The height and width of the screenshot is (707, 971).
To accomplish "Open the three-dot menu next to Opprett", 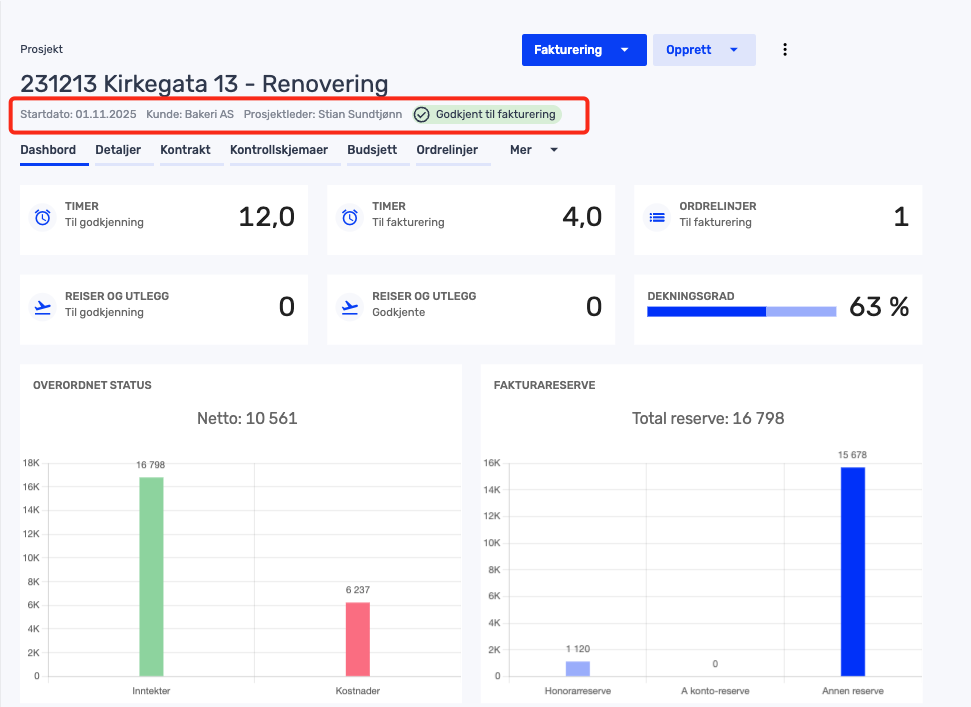I will (x=785, y=49).
